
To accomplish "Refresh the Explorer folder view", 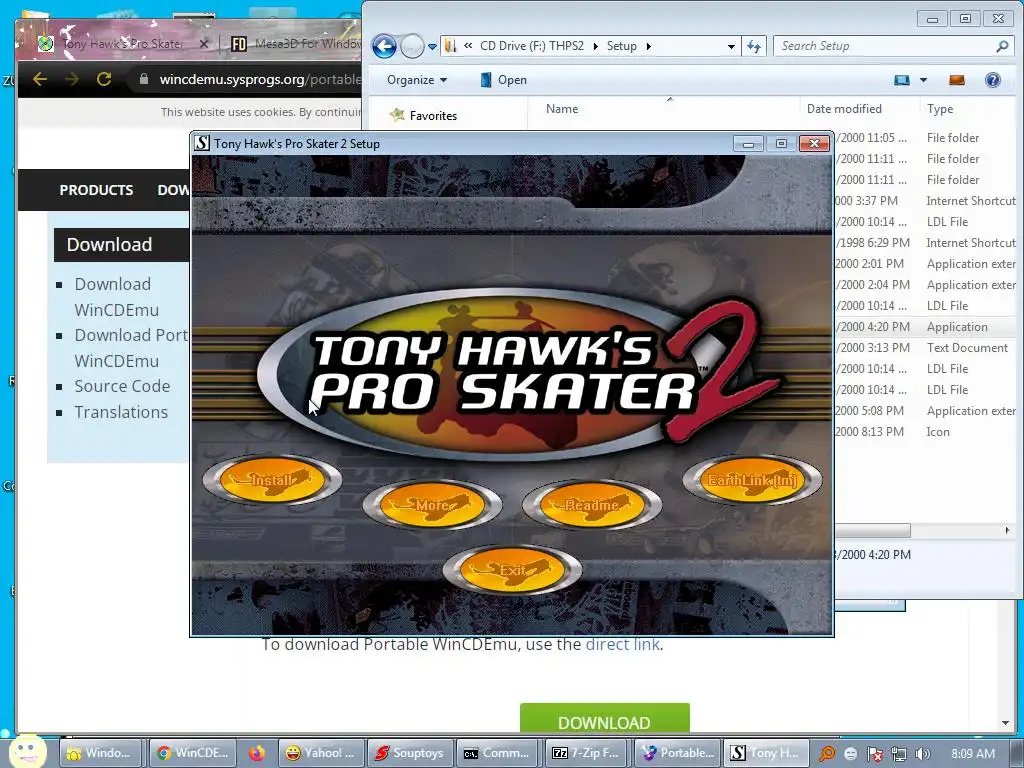I will [x=754, y=46].
